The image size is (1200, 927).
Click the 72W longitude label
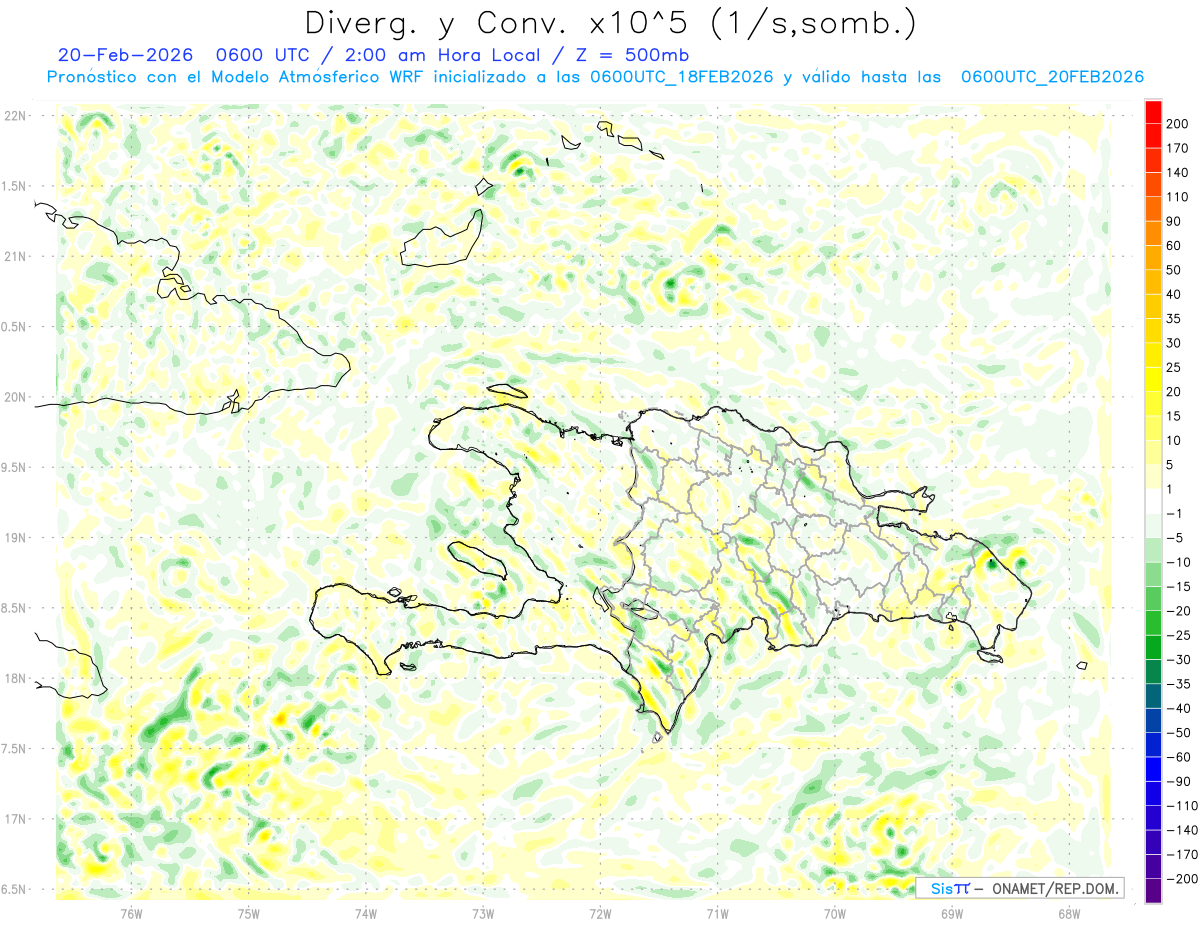[x=600, y=912]
